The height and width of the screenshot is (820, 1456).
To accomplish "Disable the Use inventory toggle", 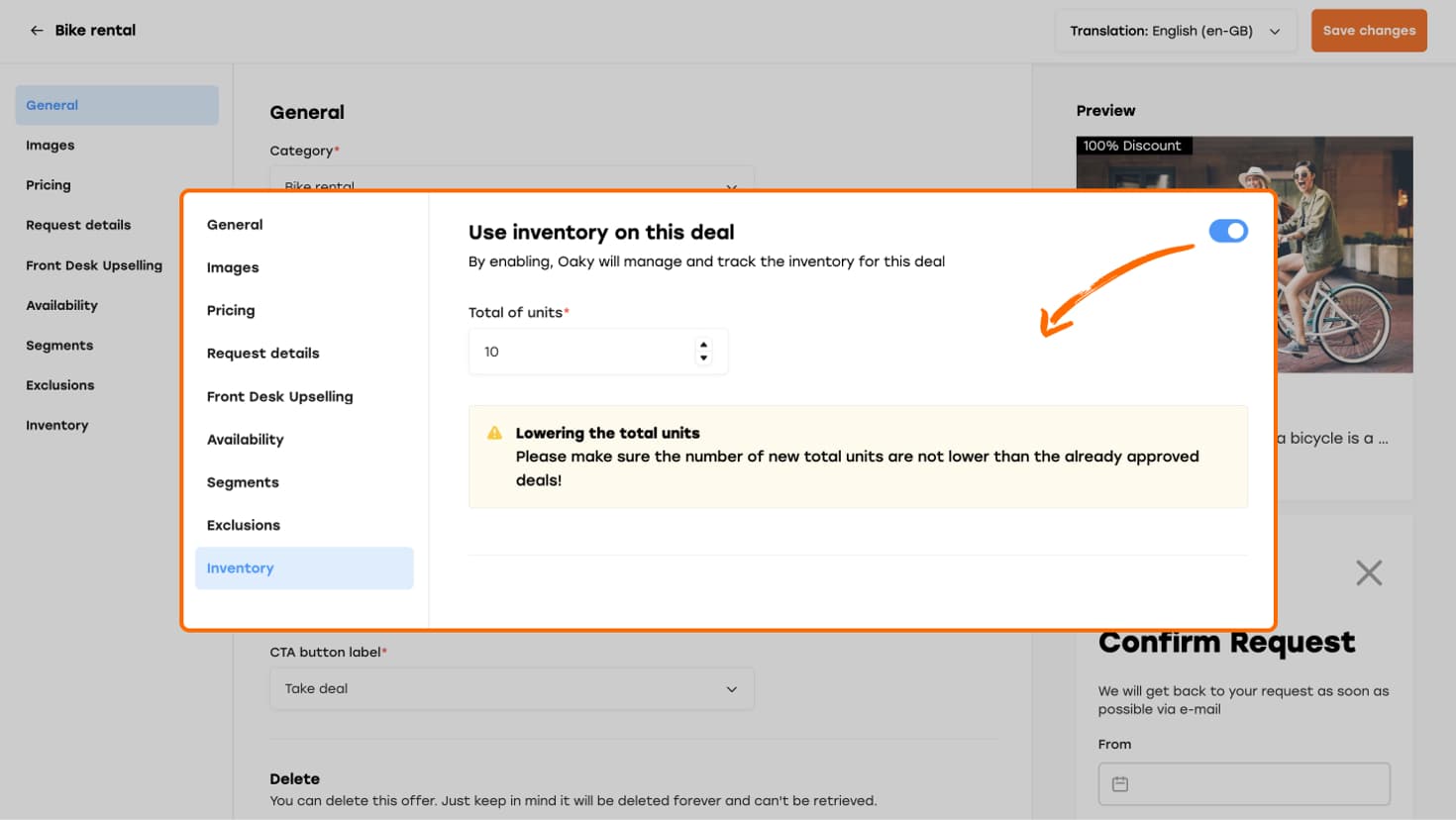I will [1228, 231].
